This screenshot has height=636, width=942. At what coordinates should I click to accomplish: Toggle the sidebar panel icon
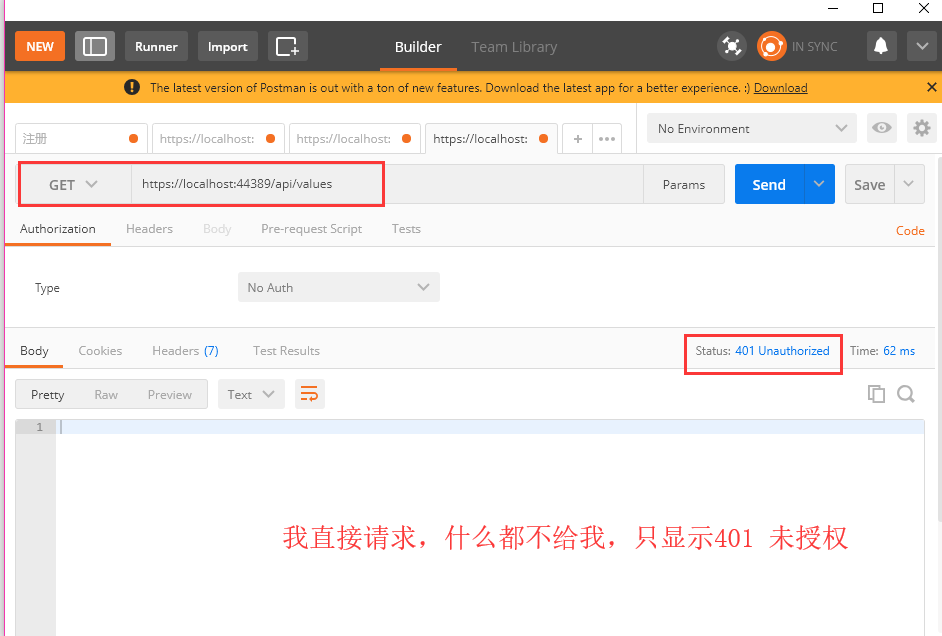pos(94,47)
